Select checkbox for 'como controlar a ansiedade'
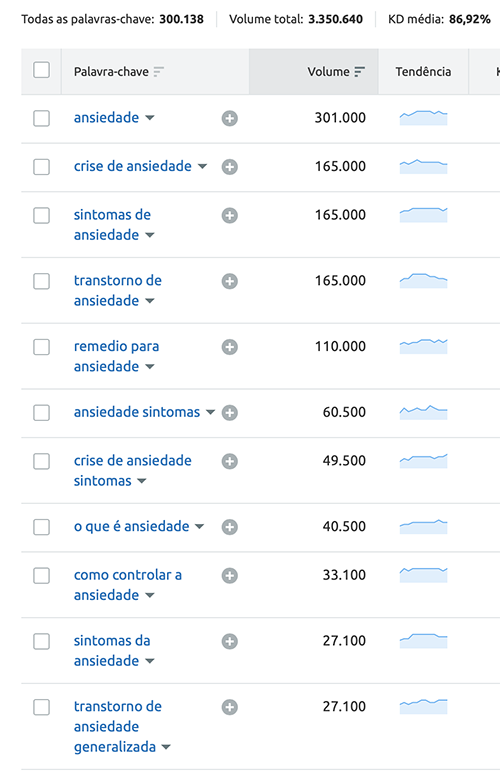This screenshot has height=777, width=500. [42, 576]
